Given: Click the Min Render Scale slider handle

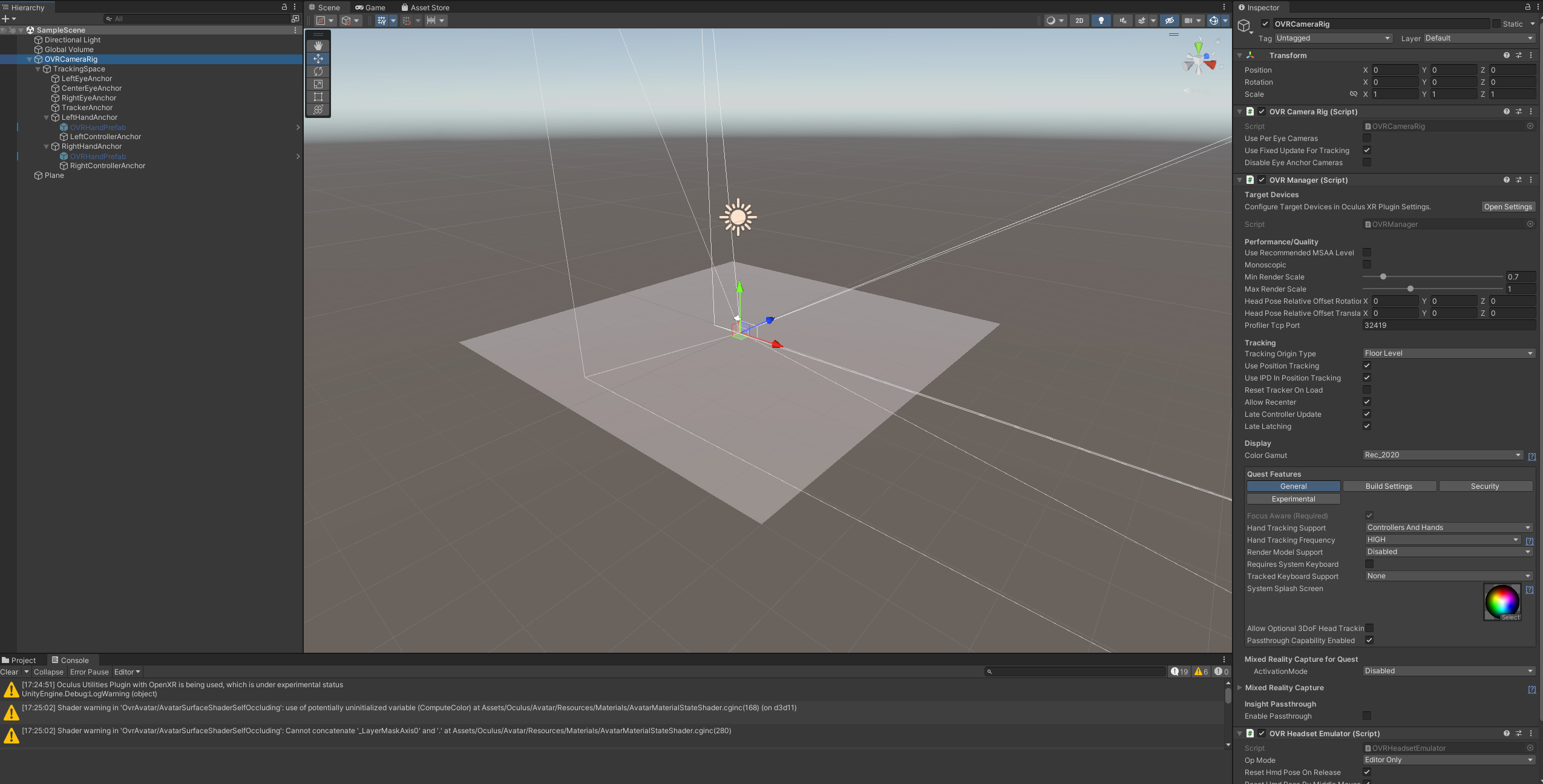Looking at the screenshot, I should click(x=1383, y=276).
